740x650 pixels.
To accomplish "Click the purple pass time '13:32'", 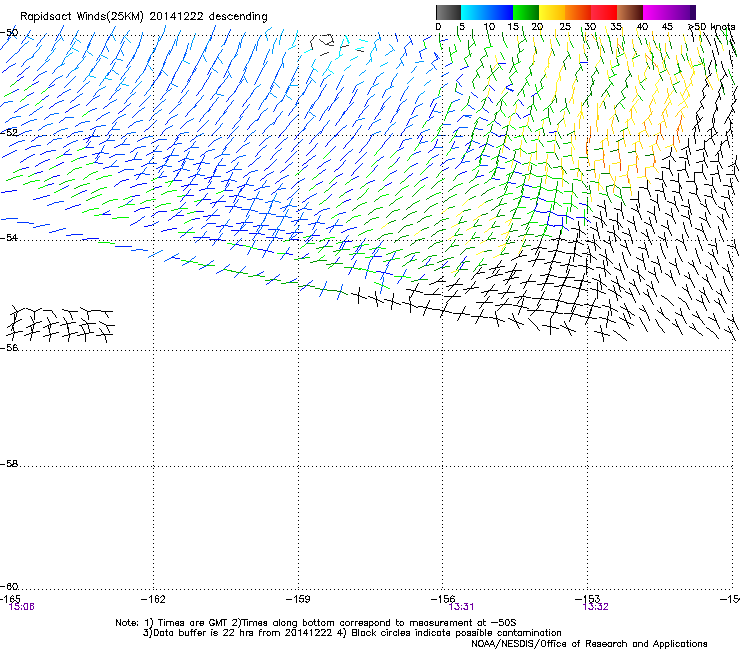I will pyautogui.click(x=595, y=607).
